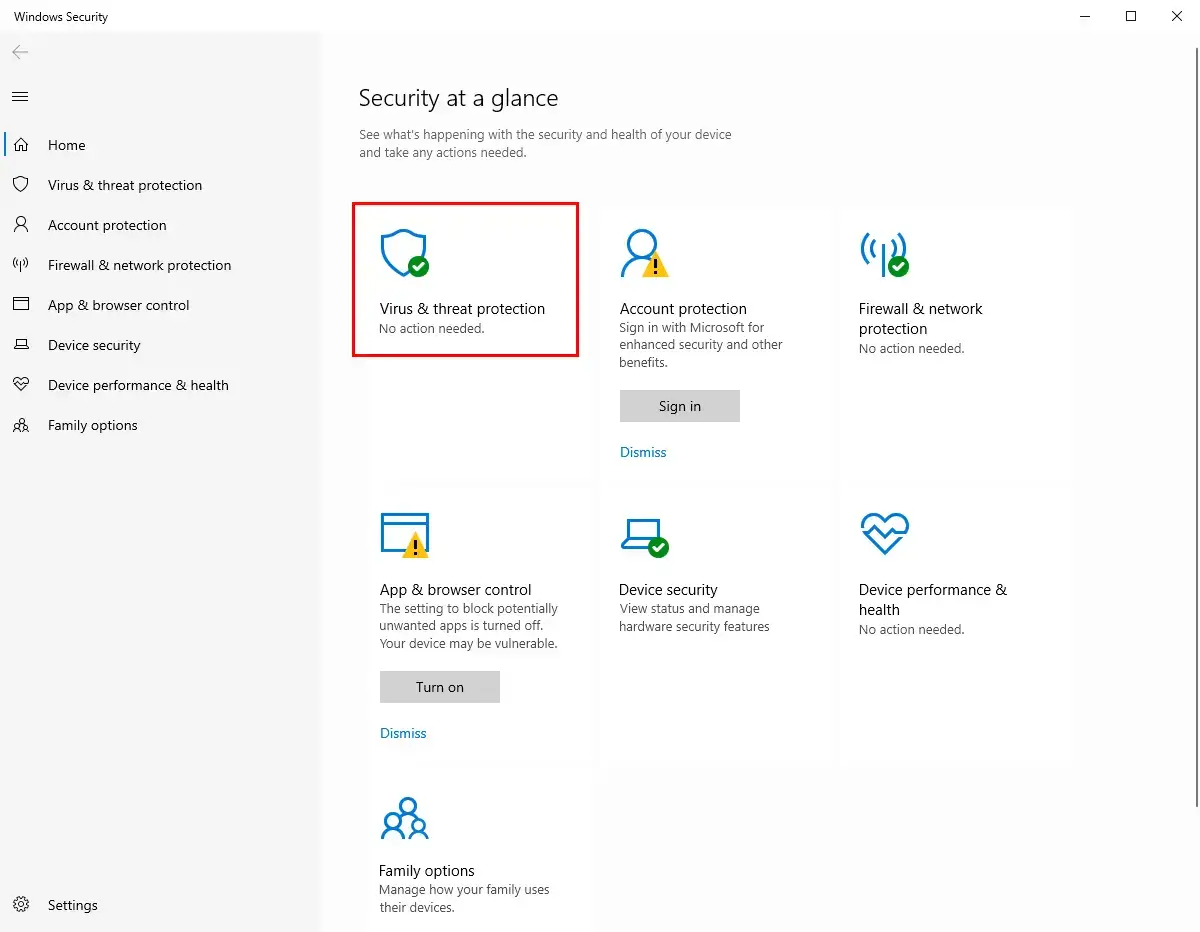1200x932 pixels.
Task: Minimize the Windows Security window
Action: 1085,16
